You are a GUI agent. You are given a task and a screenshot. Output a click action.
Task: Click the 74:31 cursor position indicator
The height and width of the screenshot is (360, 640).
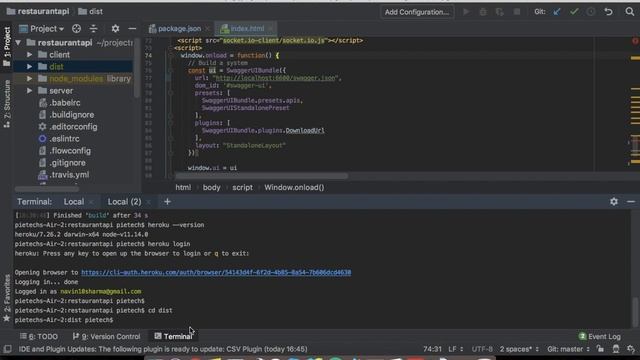pos(432,349)
